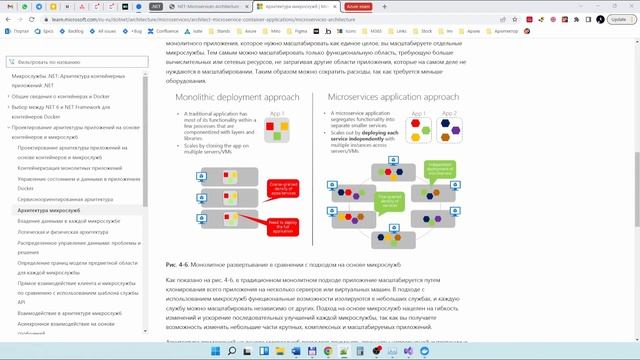This screenshot has height=360, width=640.
Task: Open the Портал bookmark
Action: tap(17, 31)
